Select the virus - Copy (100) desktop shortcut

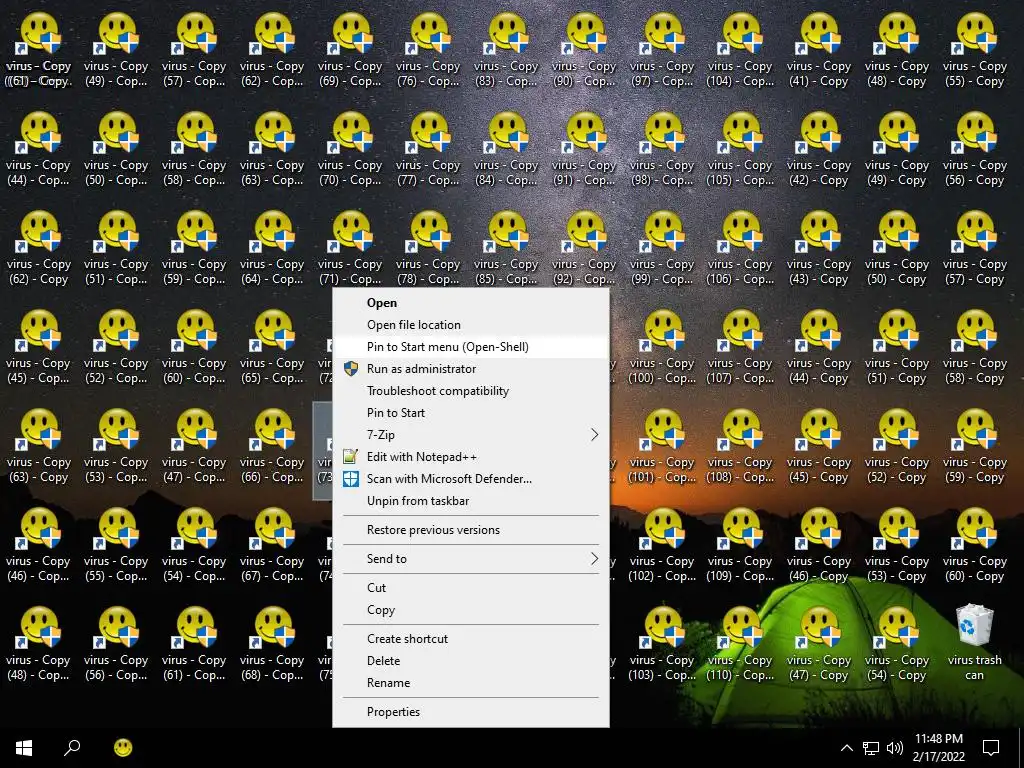[x=662, y=348]
